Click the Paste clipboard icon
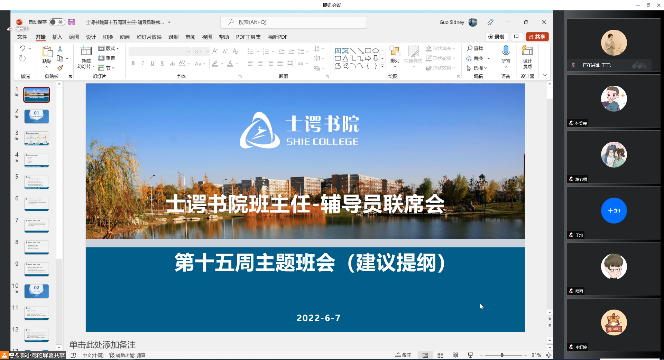 tap(47, 52)
